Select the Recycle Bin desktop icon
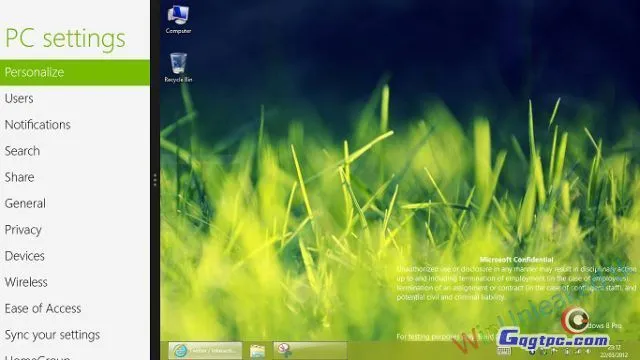Screen dimensions: 640x360 click(178, 68)
